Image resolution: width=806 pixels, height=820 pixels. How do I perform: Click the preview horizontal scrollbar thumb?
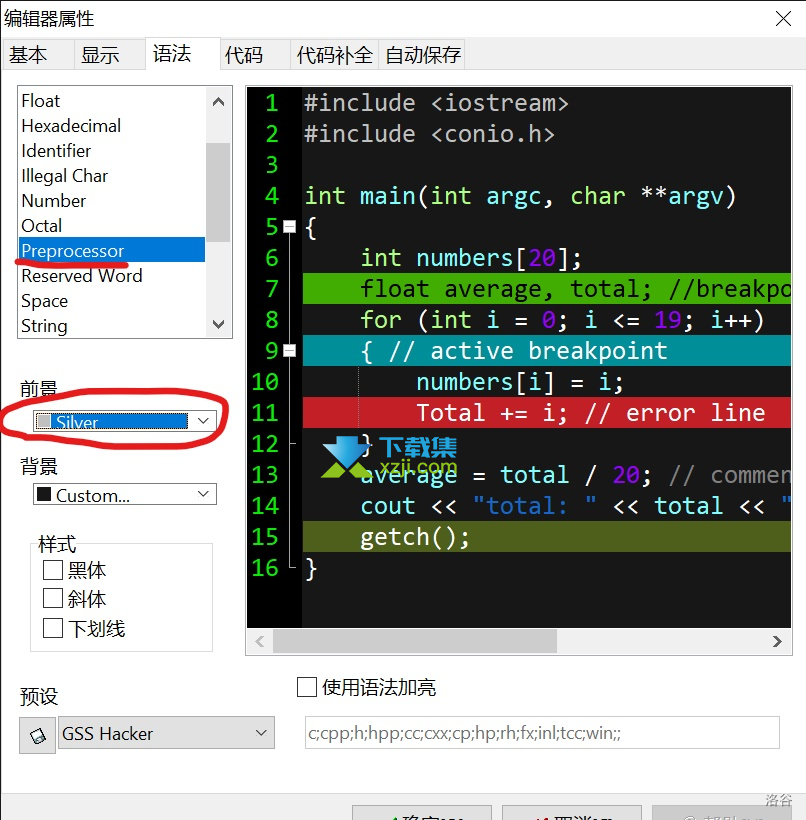(x=415, y=641)
